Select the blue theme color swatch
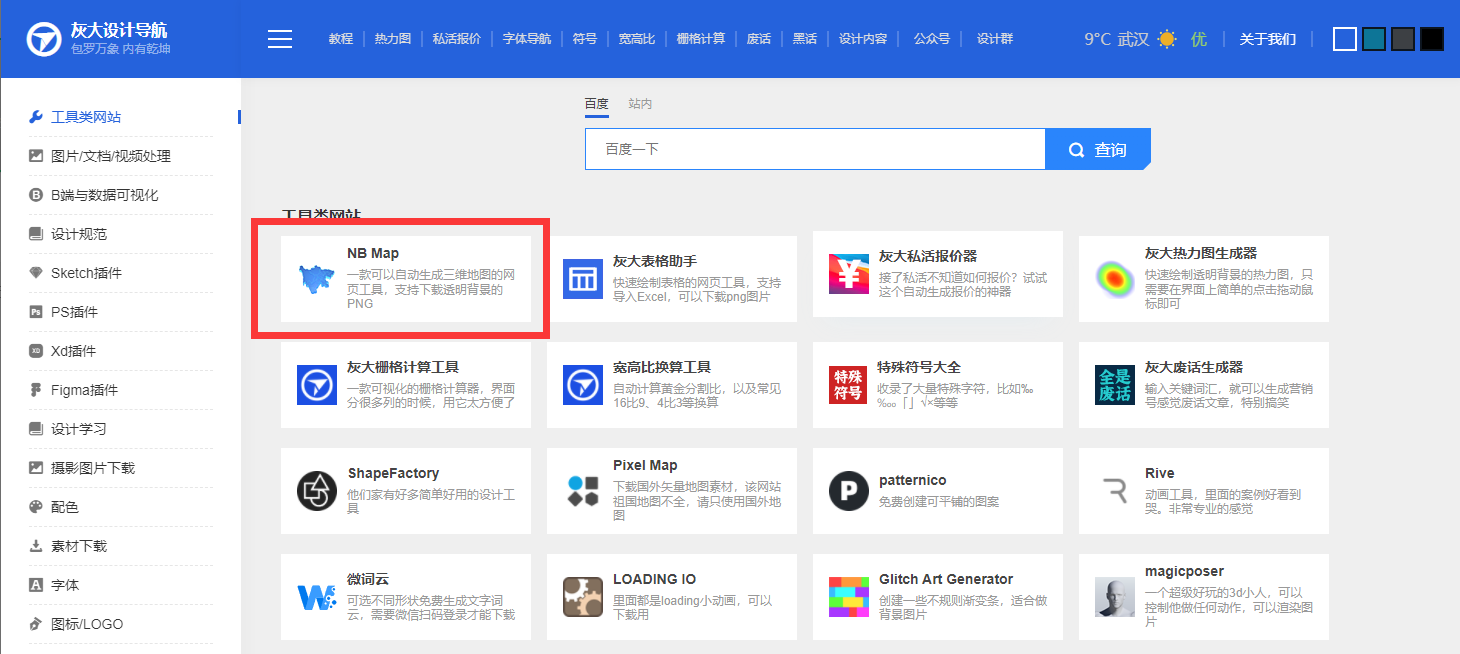This screenshot has width=1460, height=654. click(x=1346, y=39)
